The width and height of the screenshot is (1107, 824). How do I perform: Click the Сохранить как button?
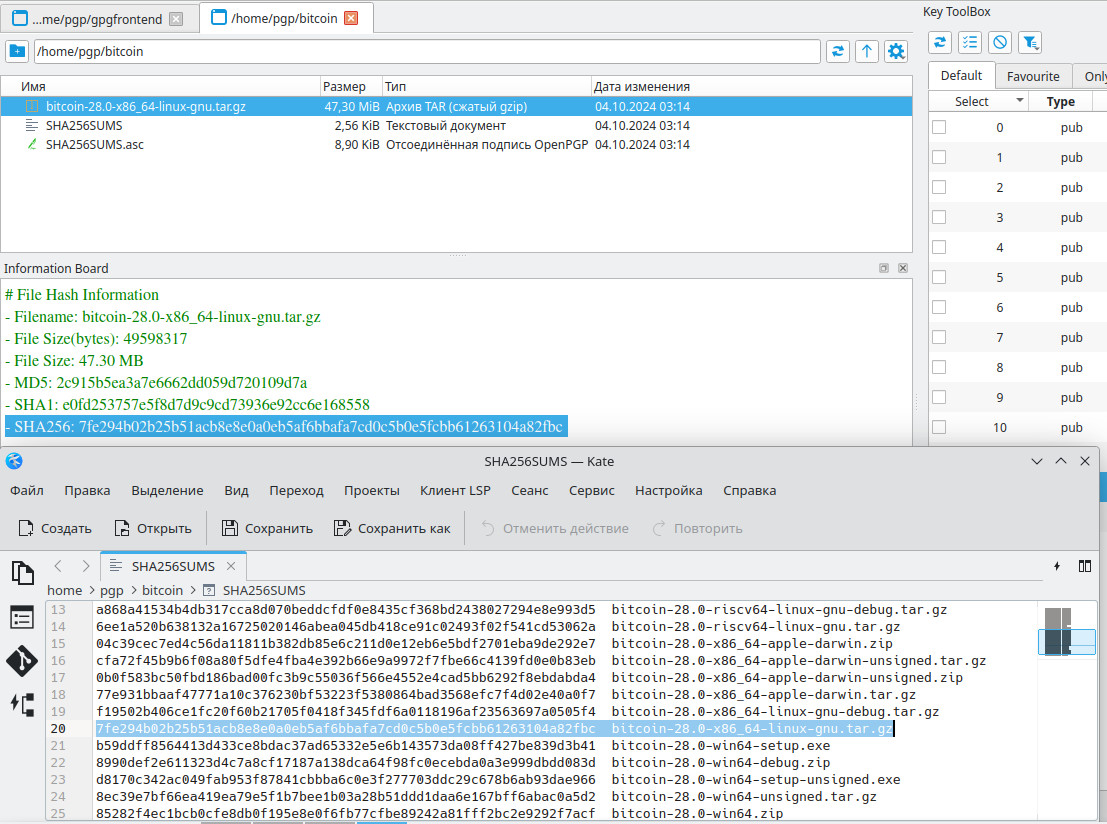pyautogui.click(x=392, y=528)
